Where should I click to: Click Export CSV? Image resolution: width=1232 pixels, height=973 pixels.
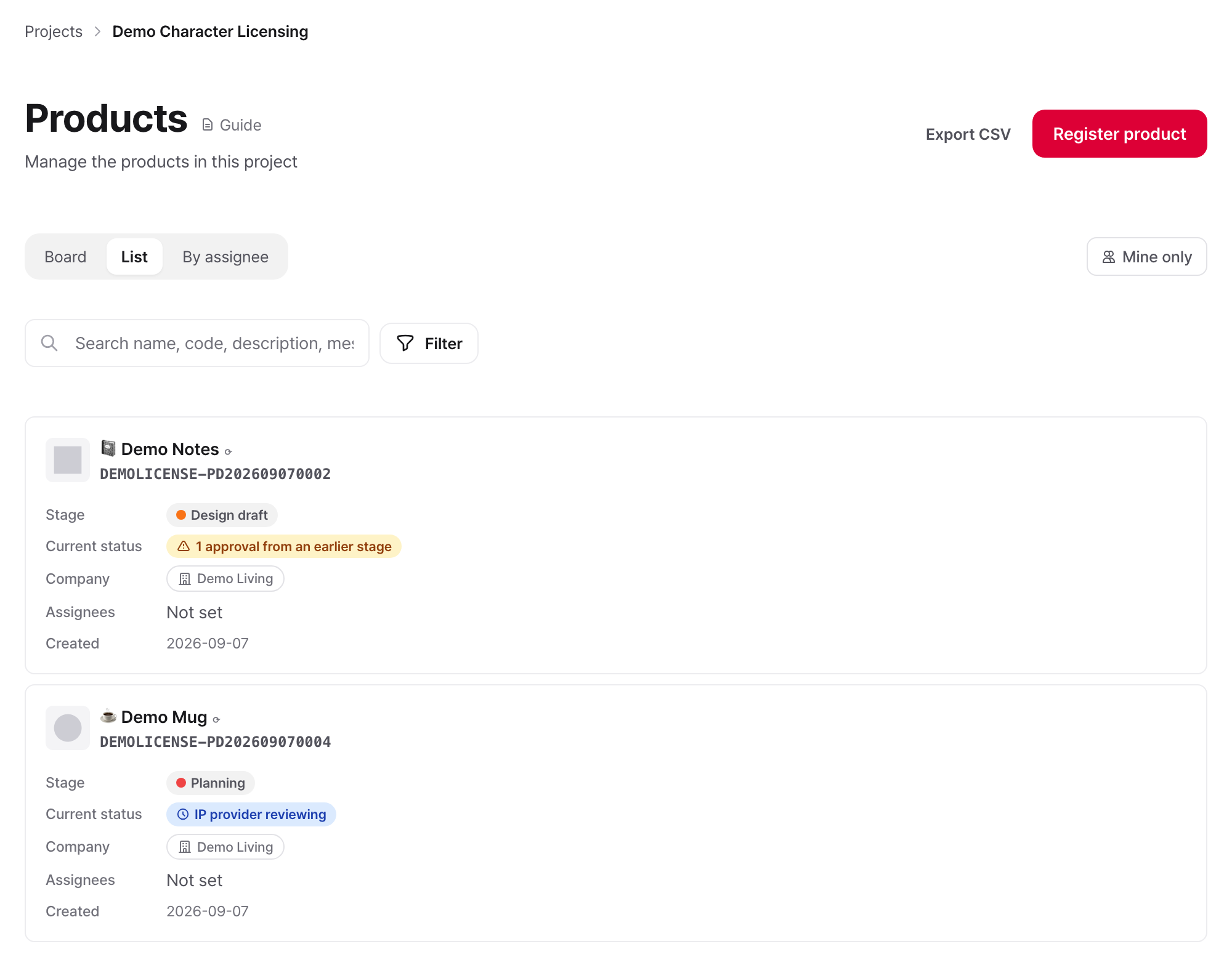pos(968,134)
